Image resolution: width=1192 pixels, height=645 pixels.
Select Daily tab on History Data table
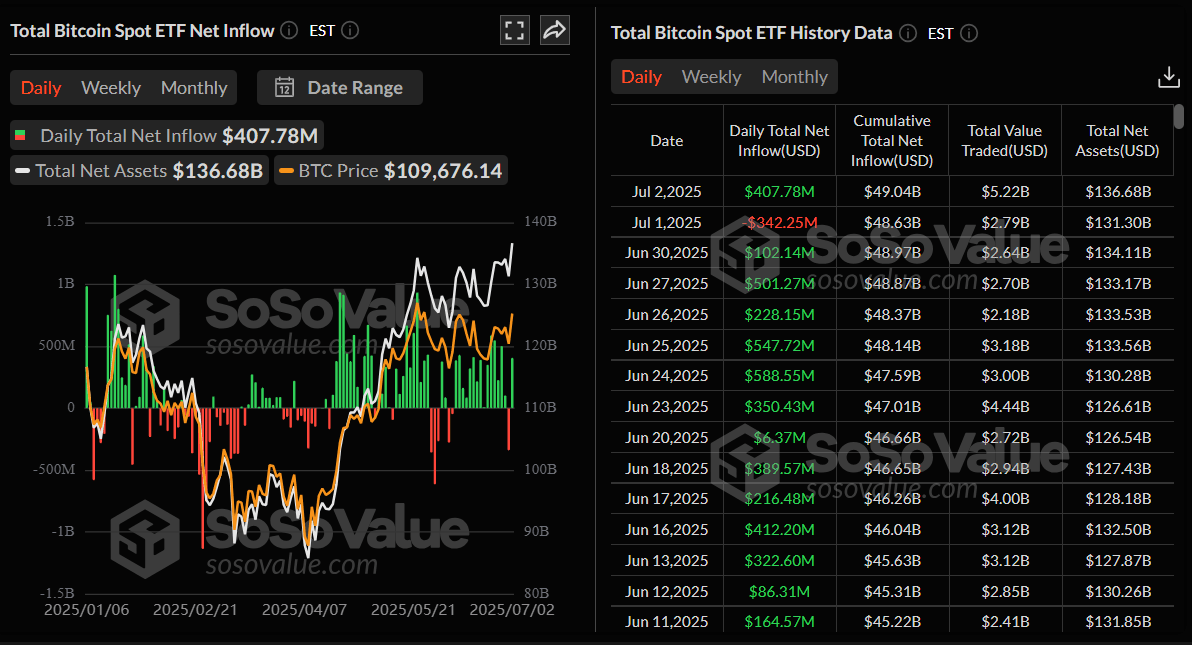(641, 76)
